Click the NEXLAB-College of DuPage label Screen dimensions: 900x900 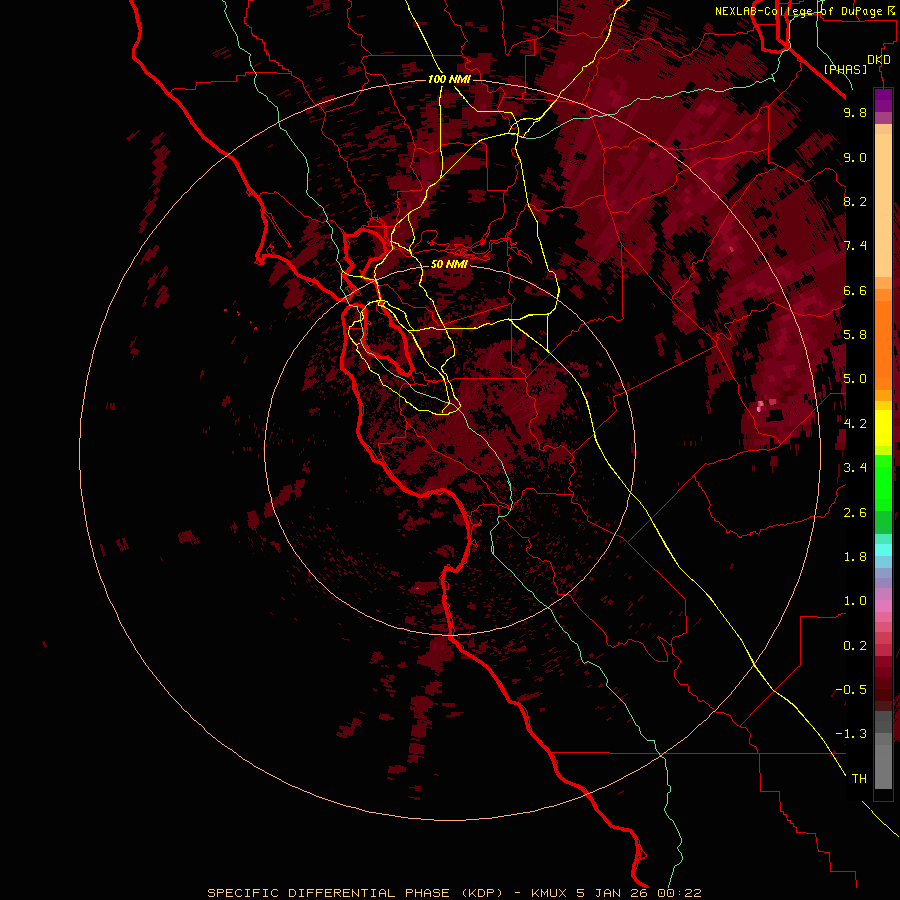(799, 11)
